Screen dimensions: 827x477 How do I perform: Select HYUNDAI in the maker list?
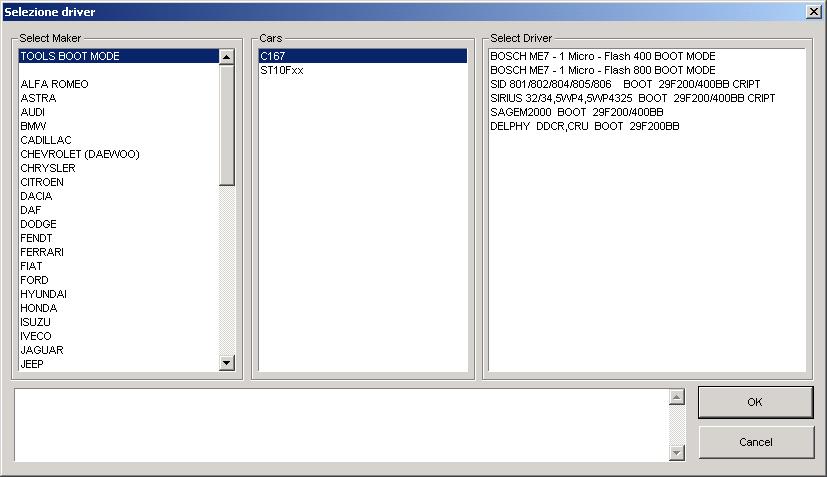tap(119, 294)
